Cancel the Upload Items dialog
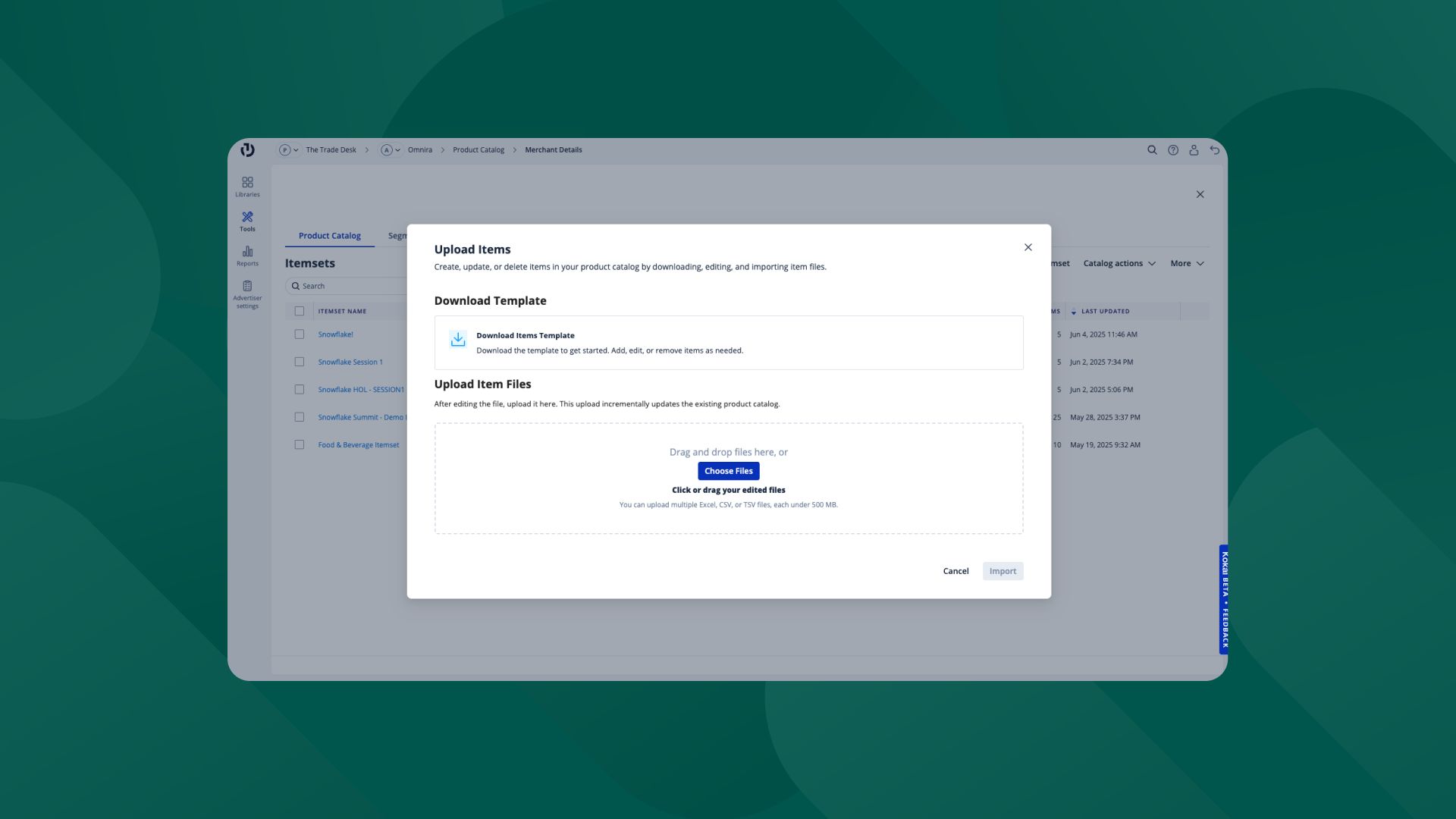Image resolution: width=1456 pixels, height=819 pixels. tap(955, 571)
